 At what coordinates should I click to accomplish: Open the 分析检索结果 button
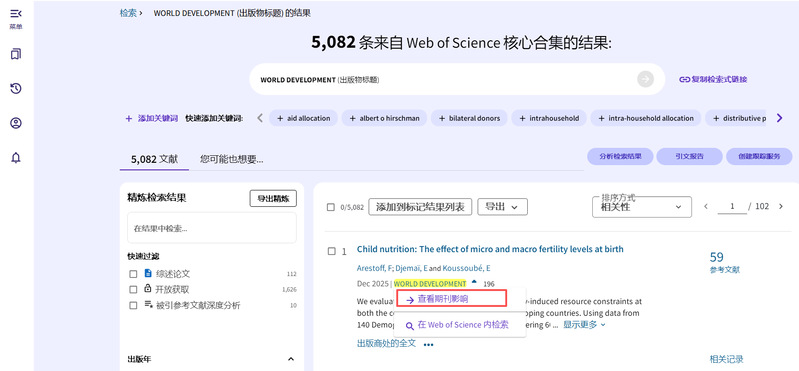(620, 156)
